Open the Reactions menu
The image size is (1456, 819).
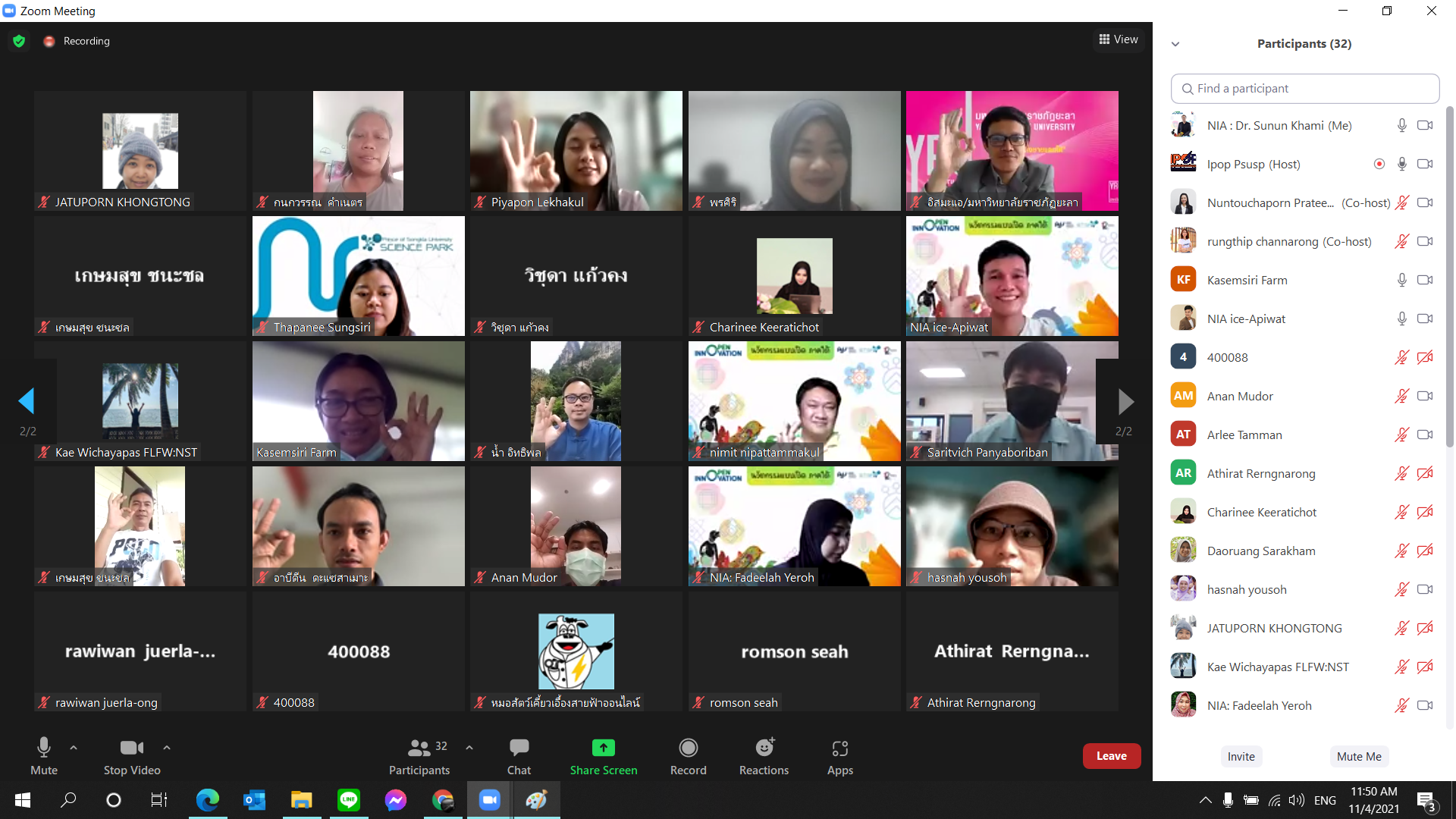click(x=764, y=756)
